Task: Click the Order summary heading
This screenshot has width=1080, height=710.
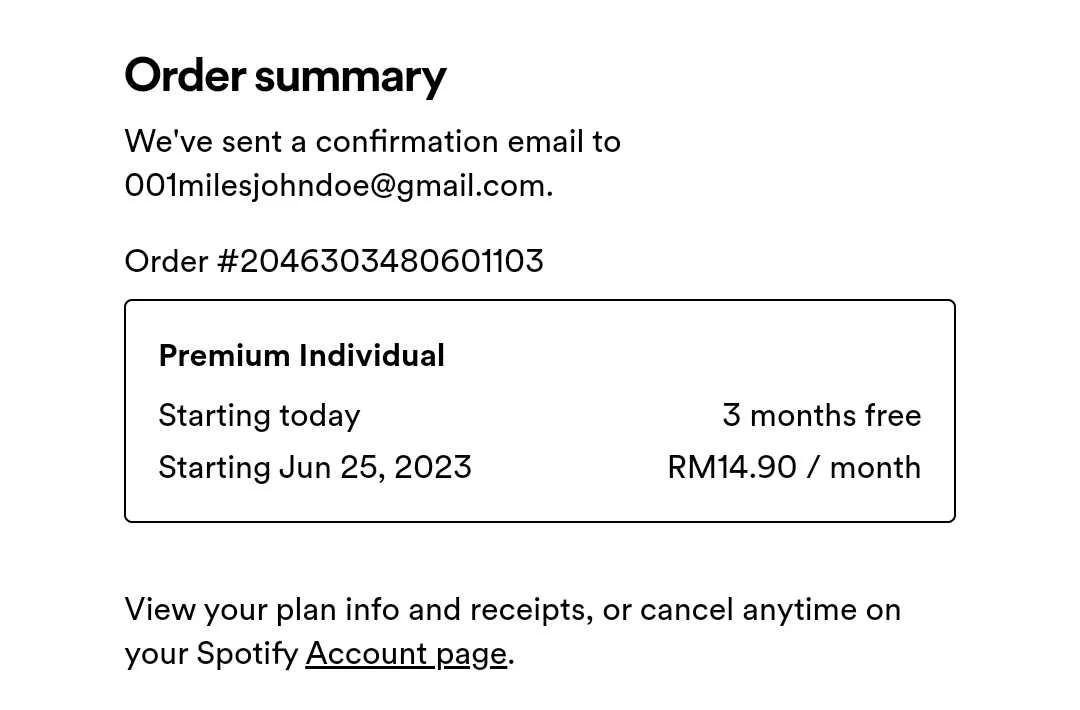Action: point(285,76)
